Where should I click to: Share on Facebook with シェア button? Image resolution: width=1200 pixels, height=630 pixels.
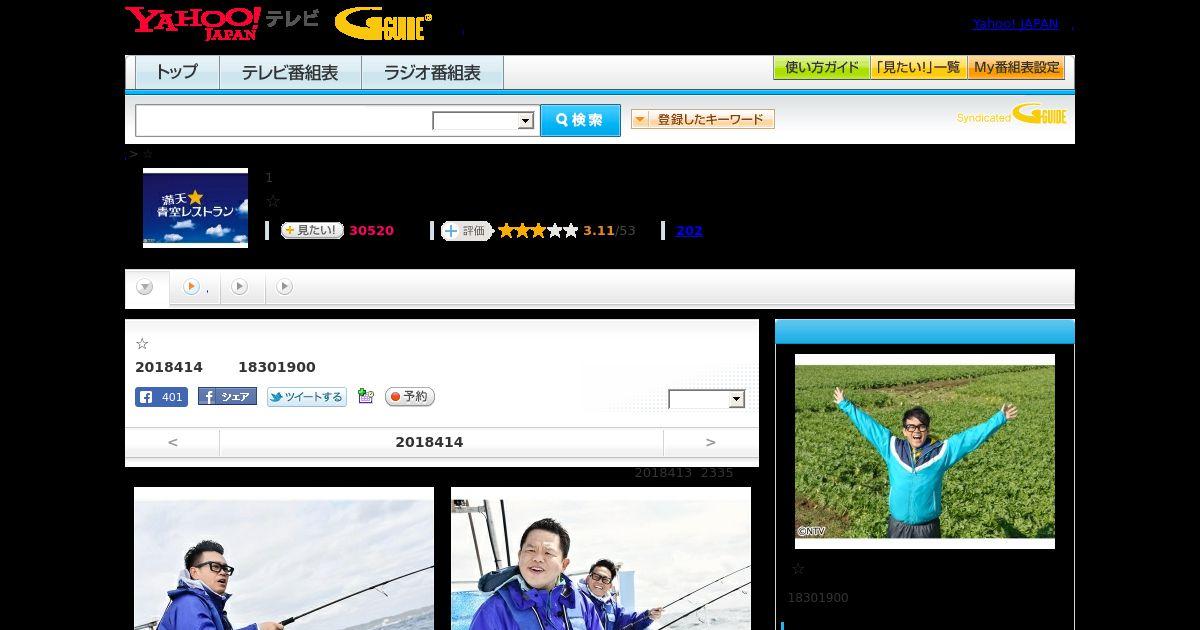coord(227,397)
